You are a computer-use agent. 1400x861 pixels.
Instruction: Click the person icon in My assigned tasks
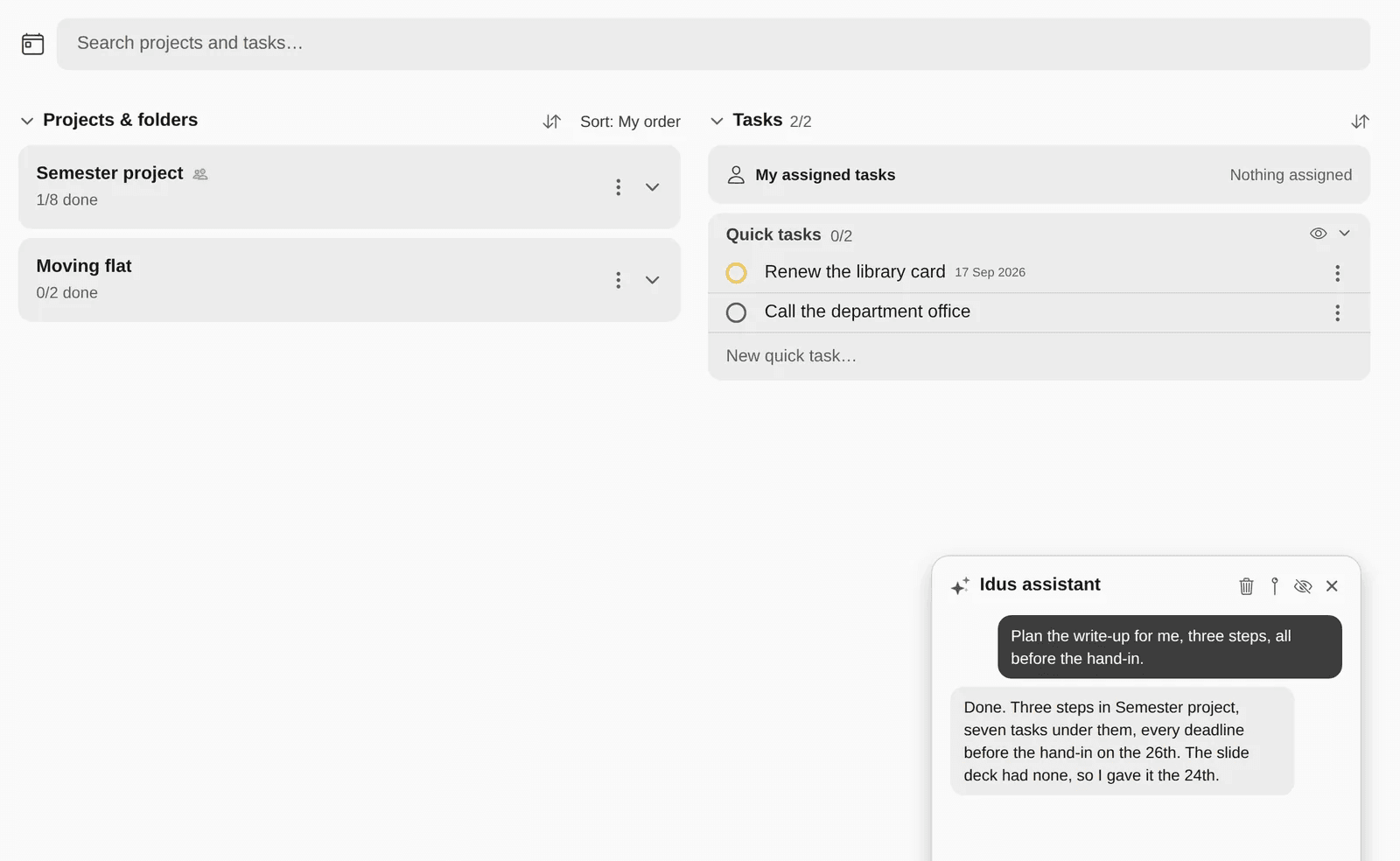(736, 175)
